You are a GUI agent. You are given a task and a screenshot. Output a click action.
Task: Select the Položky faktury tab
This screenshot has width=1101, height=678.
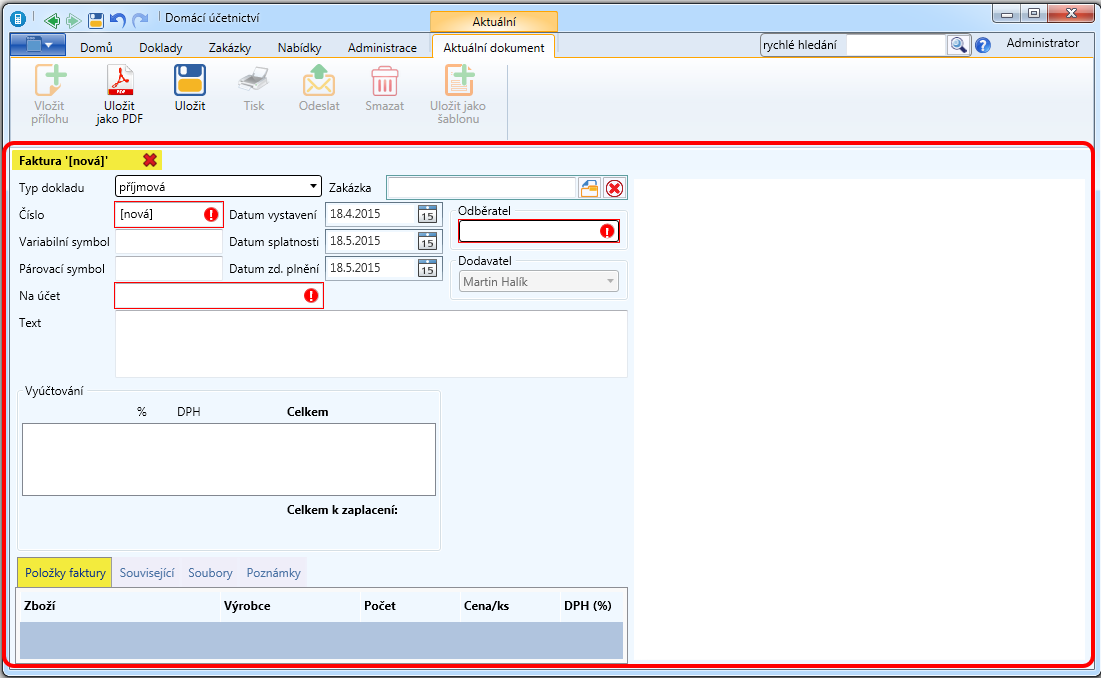[65, 573]
